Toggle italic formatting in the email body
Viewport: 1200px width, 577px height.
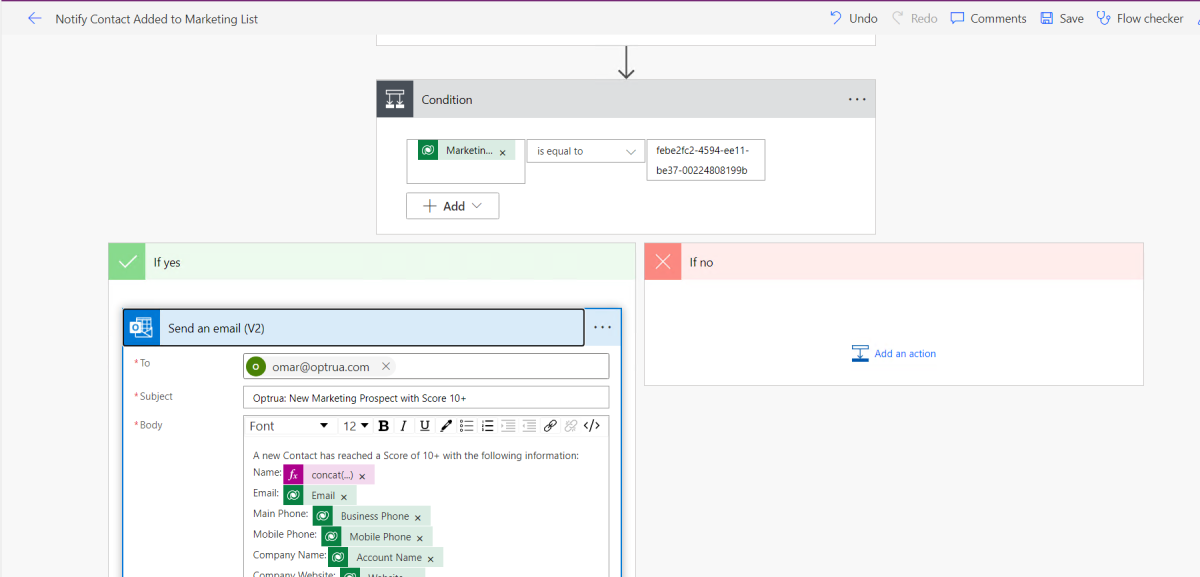point(403,426)
